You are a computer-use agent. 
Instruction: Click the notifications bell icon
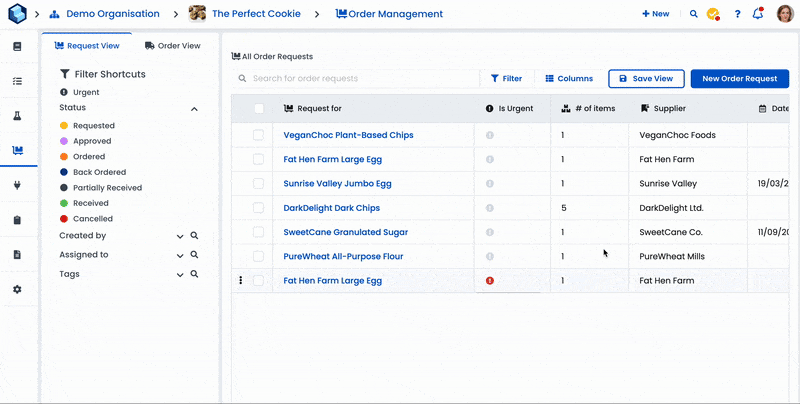coord(758,14)
